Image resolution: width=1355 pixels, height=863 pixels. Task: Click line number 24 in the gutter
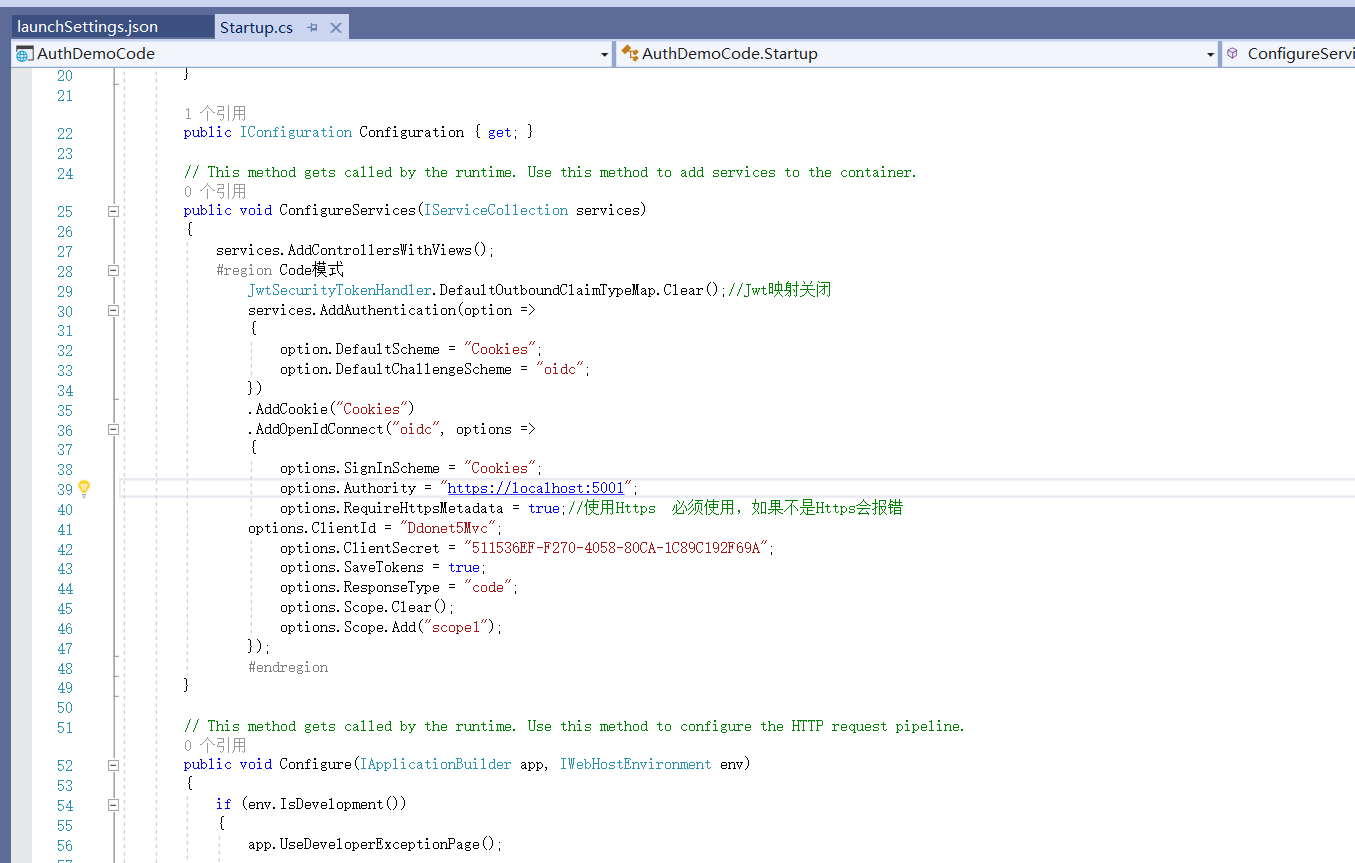pos(65,173)
